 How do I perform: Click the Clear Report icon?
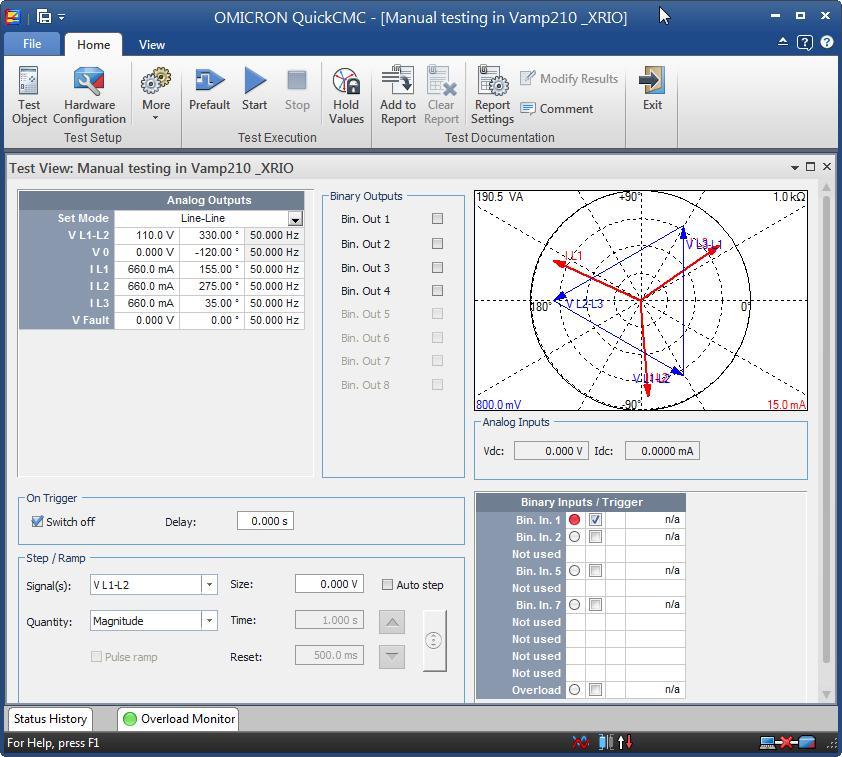click(441, 96)
